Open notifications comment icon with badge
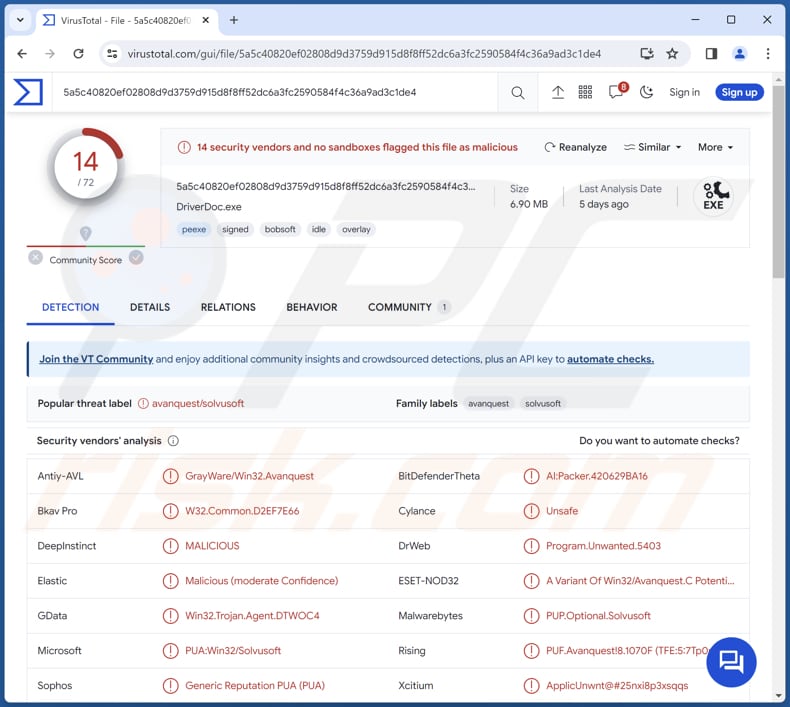Screen dimensions: 790x707 click(617, 91)
